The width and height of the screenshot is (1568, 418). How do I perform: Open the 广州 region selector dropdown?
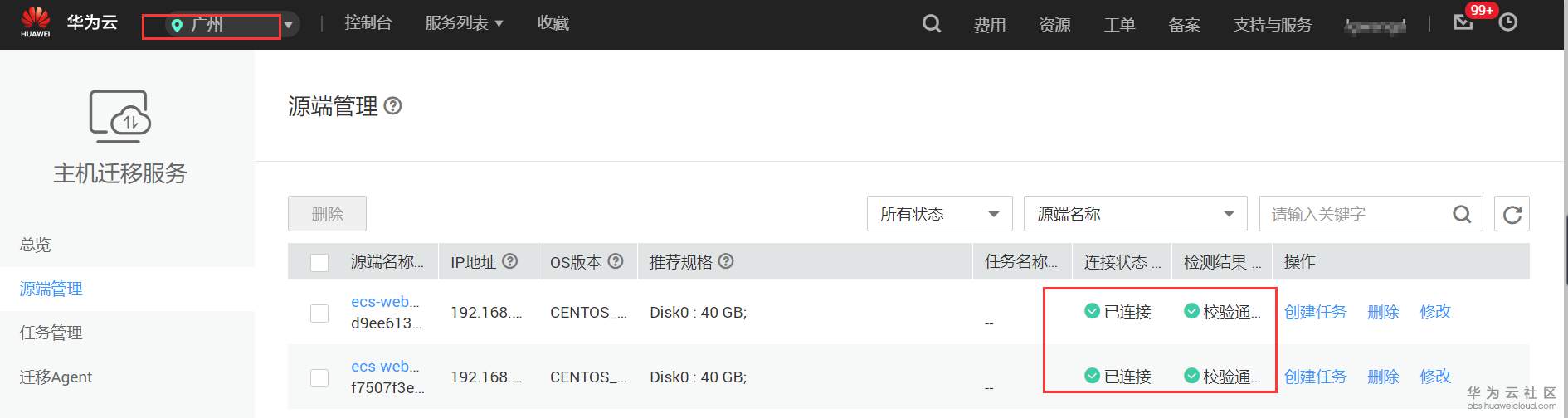[221, 25]
